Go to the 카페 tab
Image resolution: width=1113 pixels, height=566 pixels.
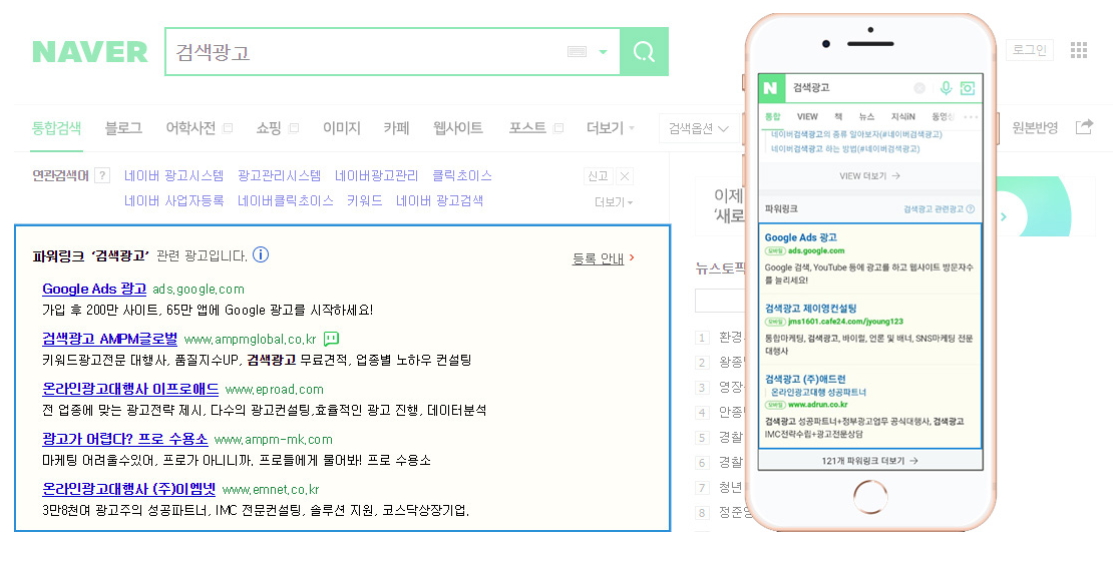pos(396,128)
